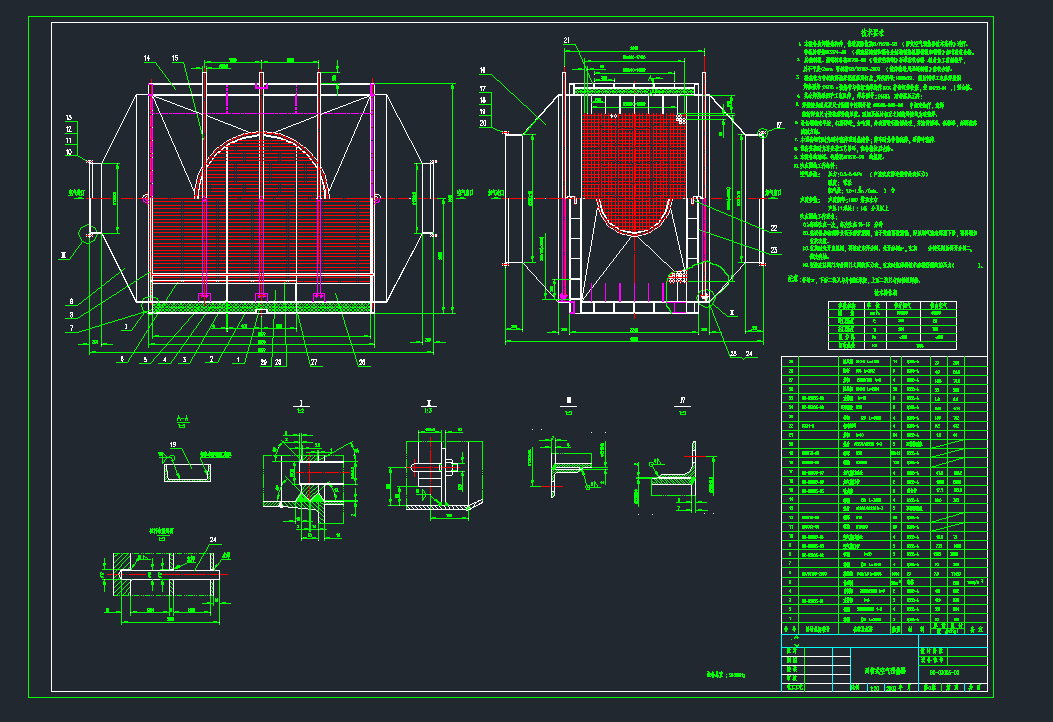1053x722 pixels.
Task: Click the detail III flange section view
Action: coord(560,465)
